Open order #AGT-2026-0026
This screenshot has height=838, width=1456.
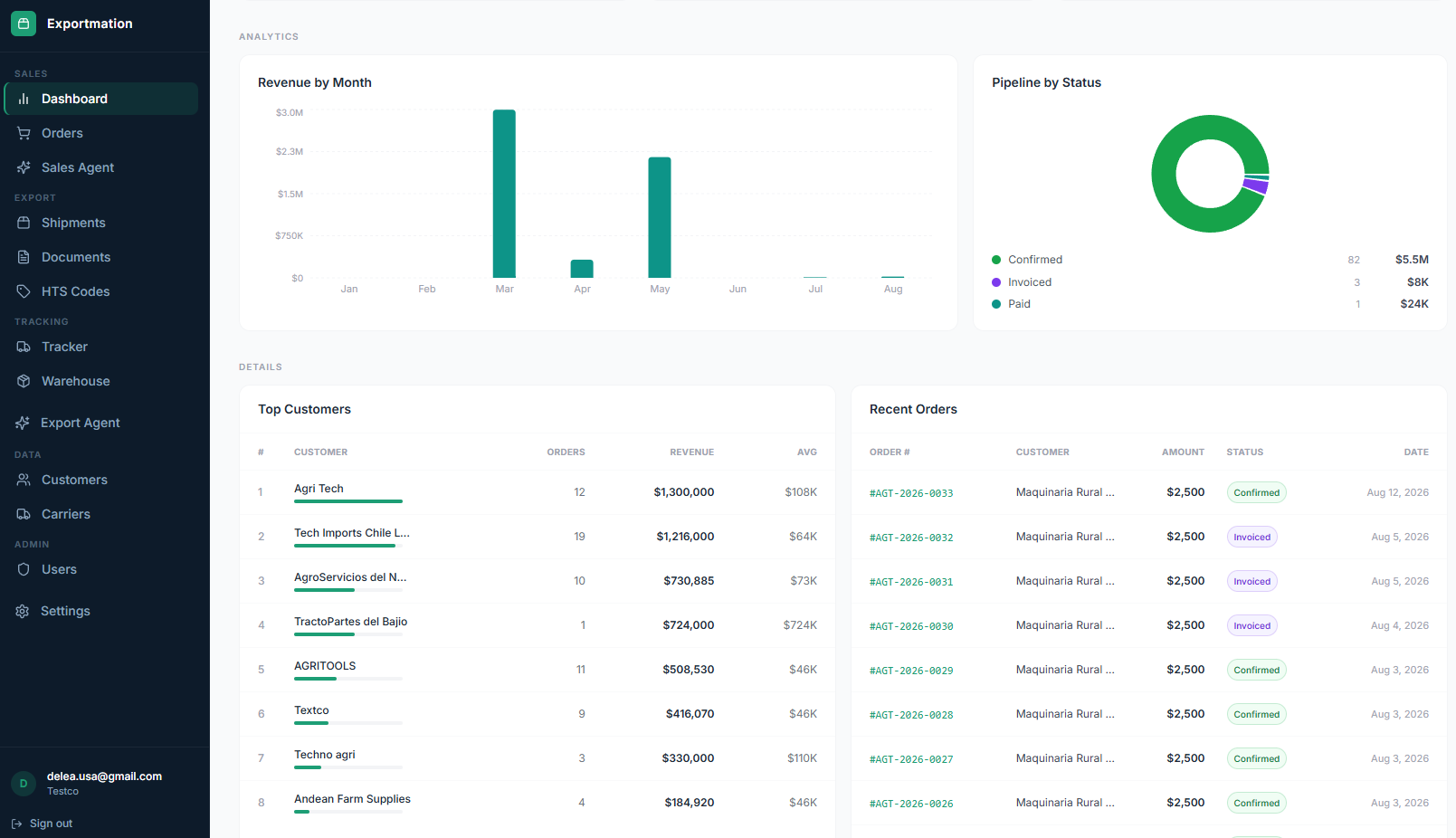911,804
